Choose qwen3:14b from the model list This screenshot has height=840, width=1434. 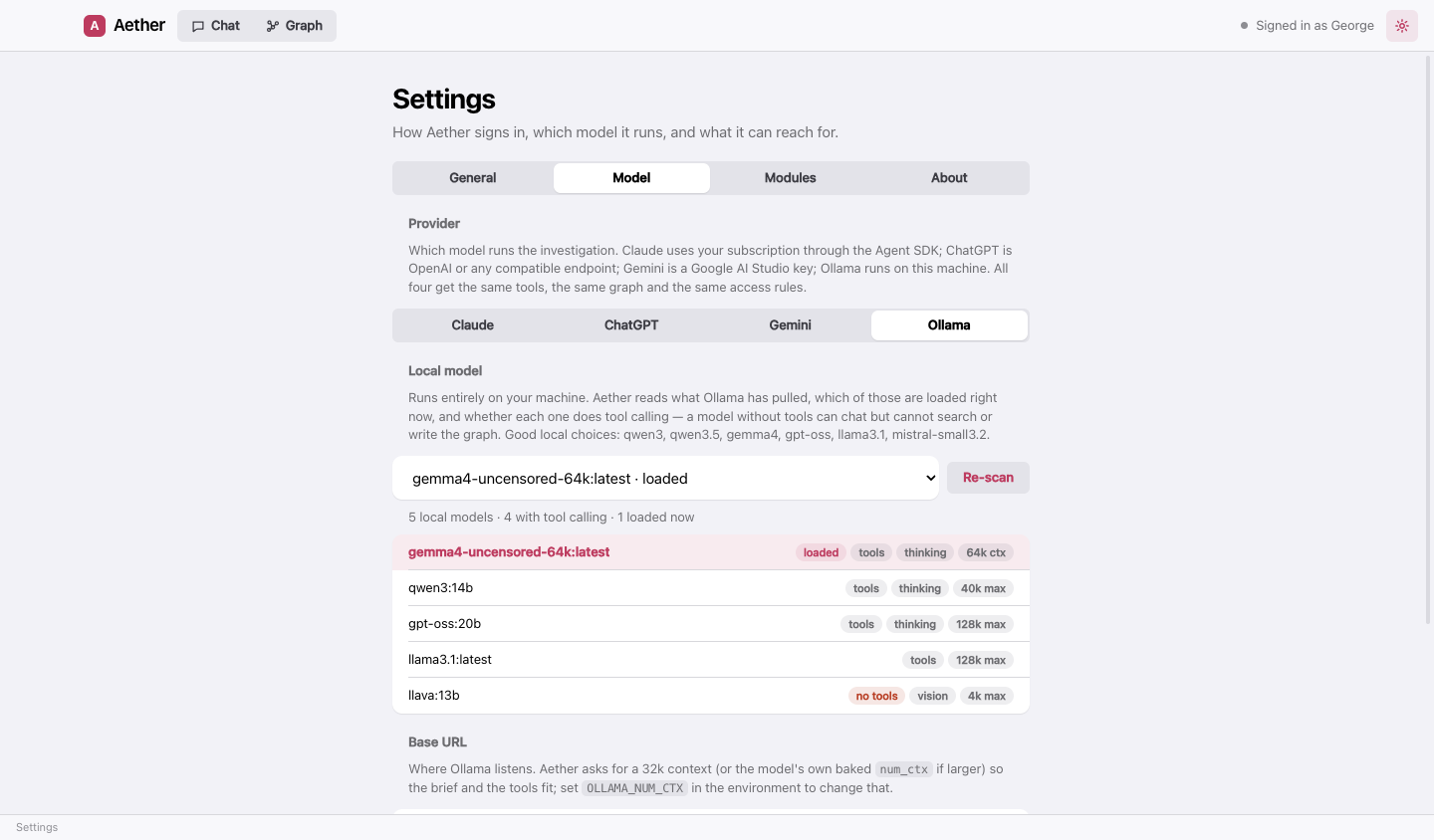pos(711,588)
